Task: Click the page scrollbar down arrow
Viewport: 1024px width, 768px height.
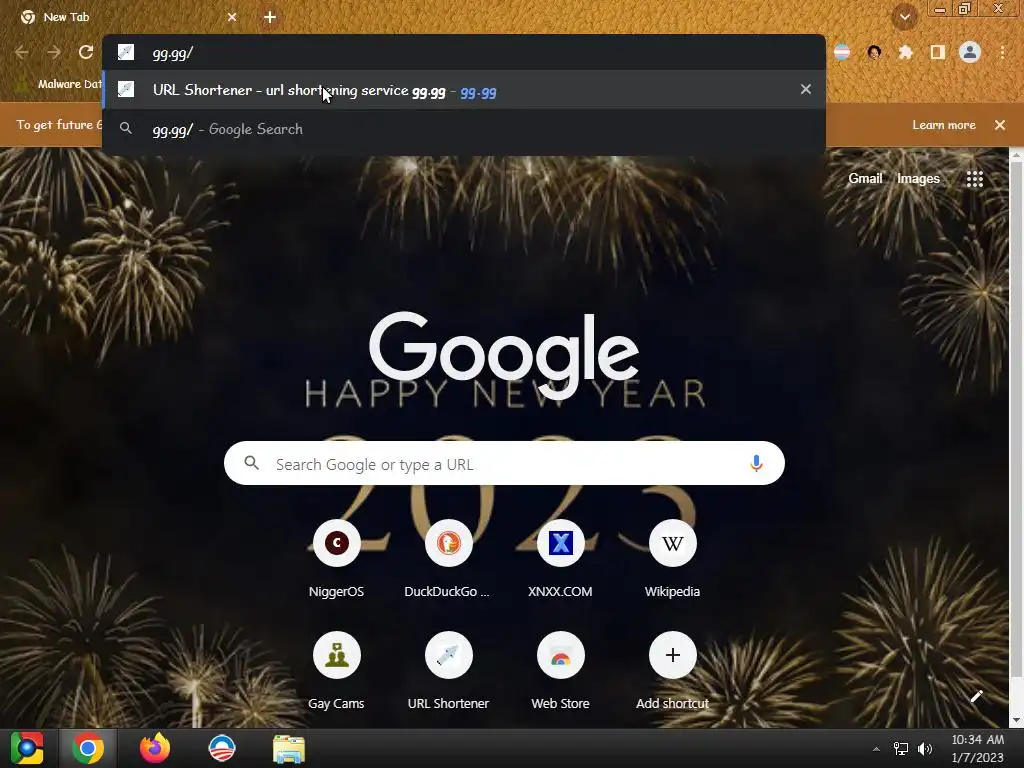Action: coord(1016,720)
